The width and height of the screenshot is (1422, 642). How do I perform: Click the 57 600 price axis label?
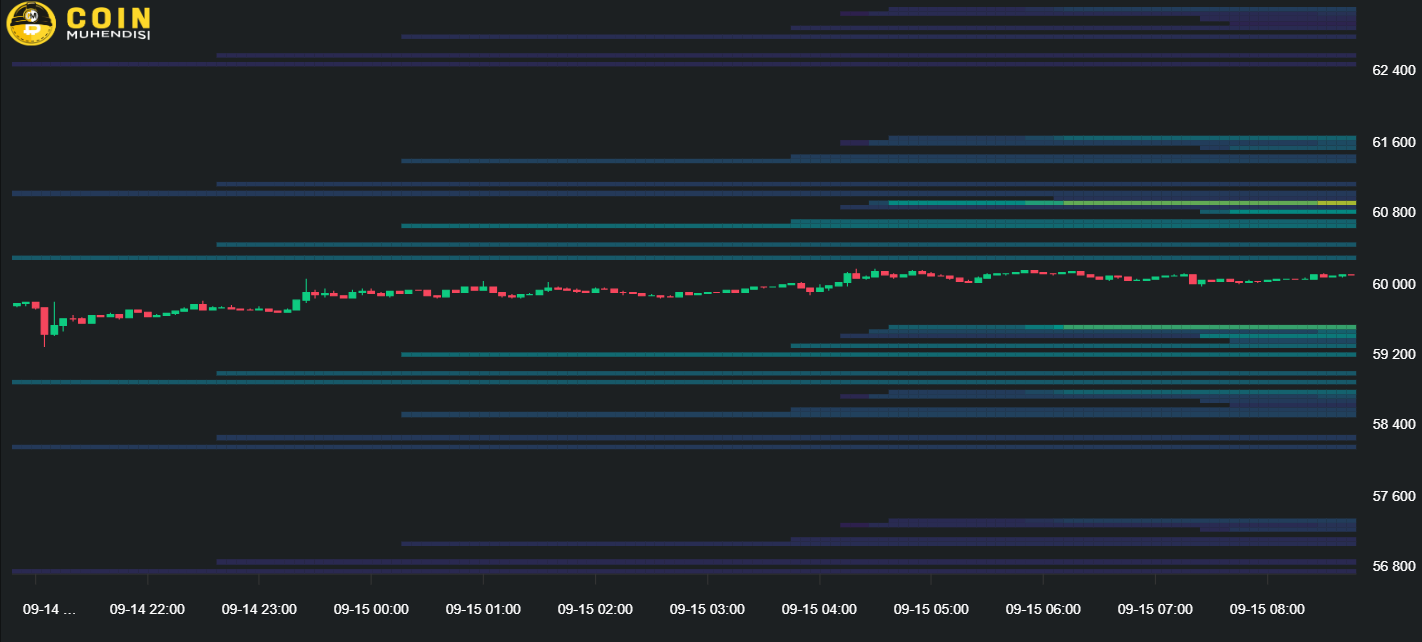[x=1393, y=496]
